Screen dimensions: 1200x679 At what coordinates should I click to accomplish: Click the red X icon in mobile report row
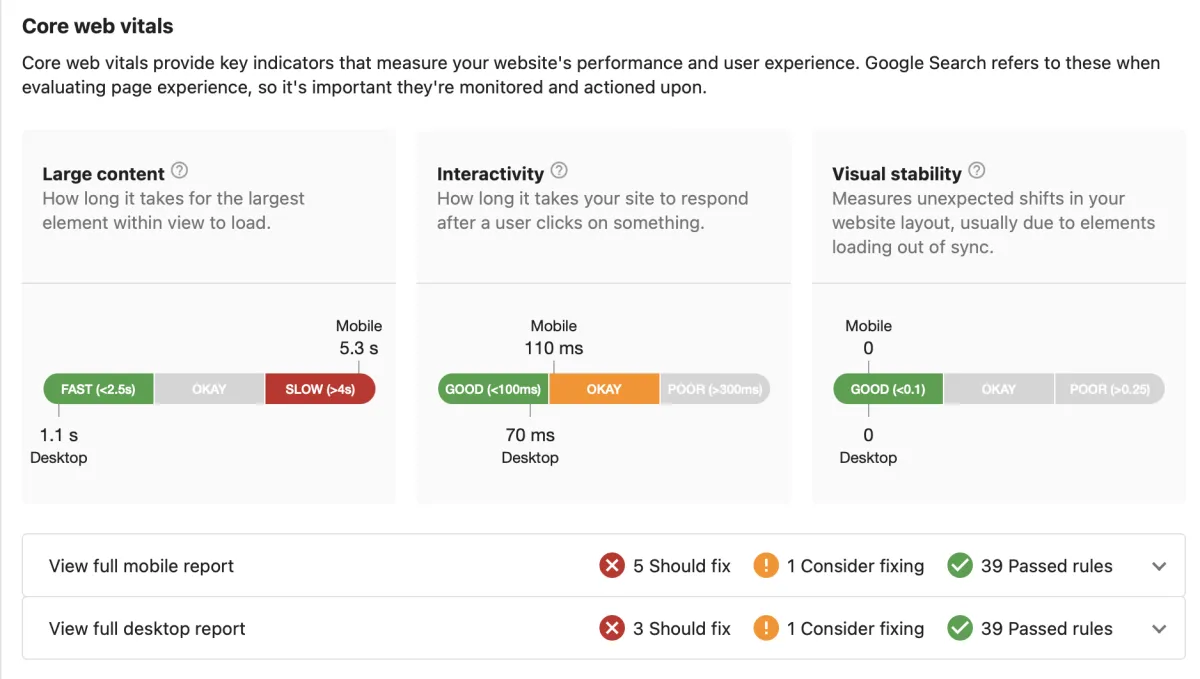coord(612,566)
